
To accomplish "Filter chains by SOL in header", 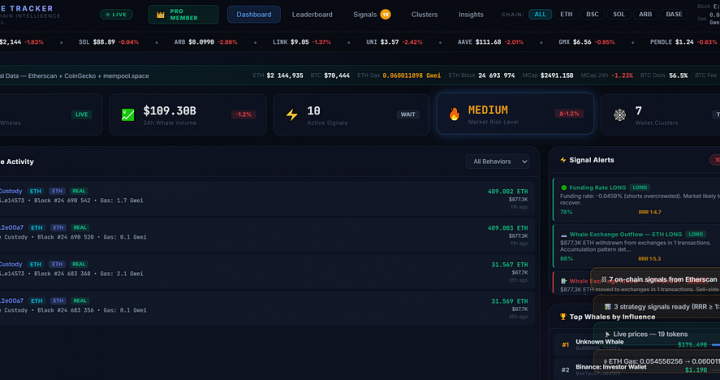I will click(x=619, y=14).
